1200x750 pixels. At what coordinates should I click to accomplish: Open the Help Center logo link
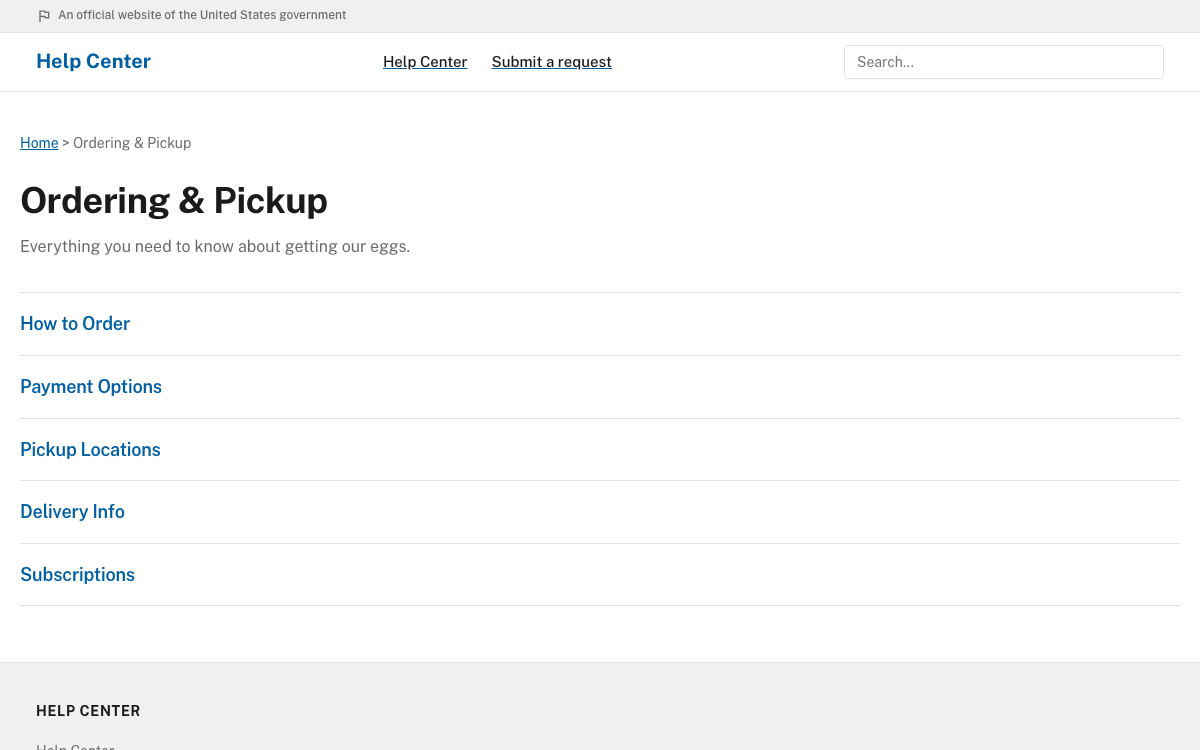click(93, 61)
